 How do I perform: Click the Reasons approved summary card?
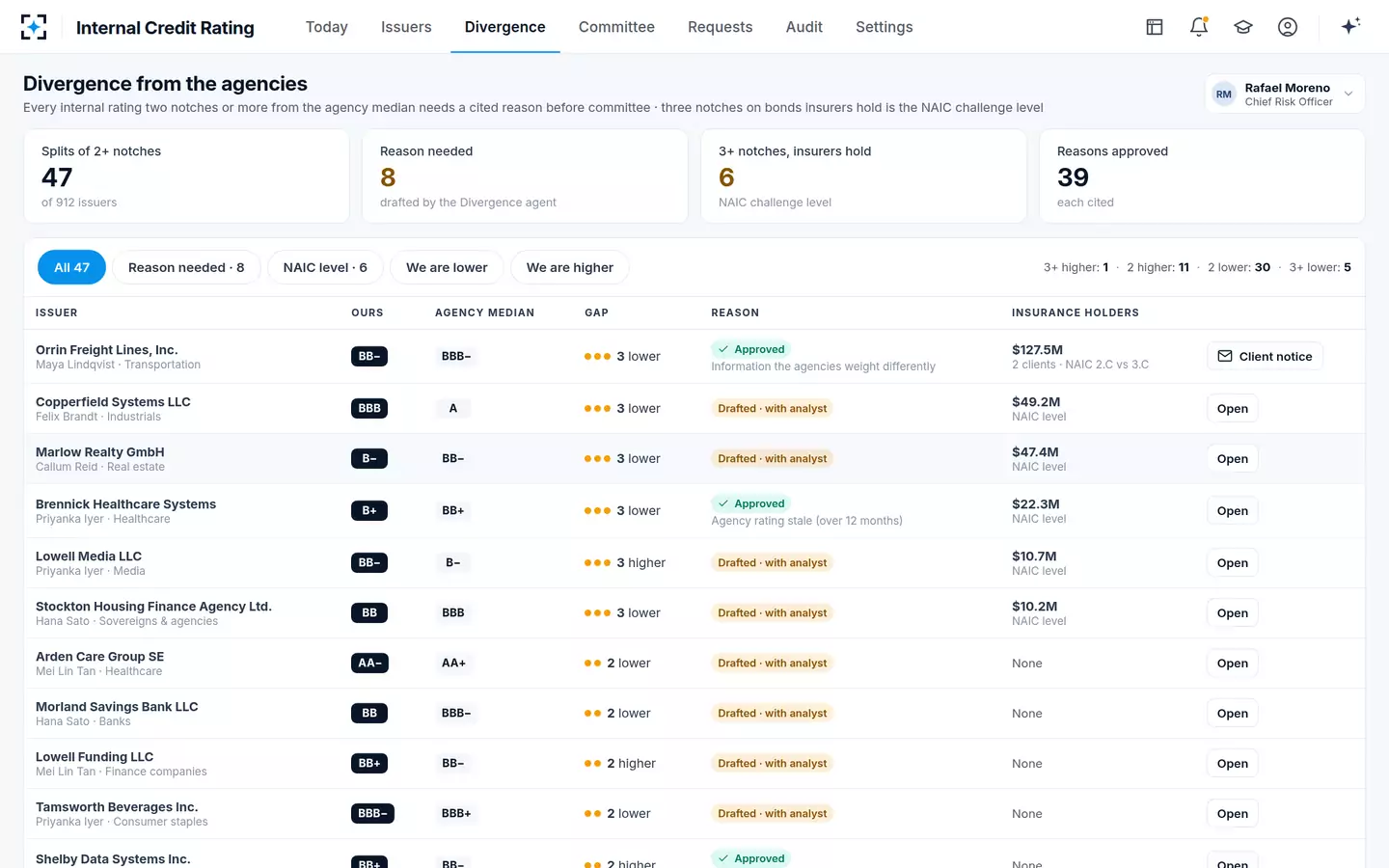tap(1202, 176)
